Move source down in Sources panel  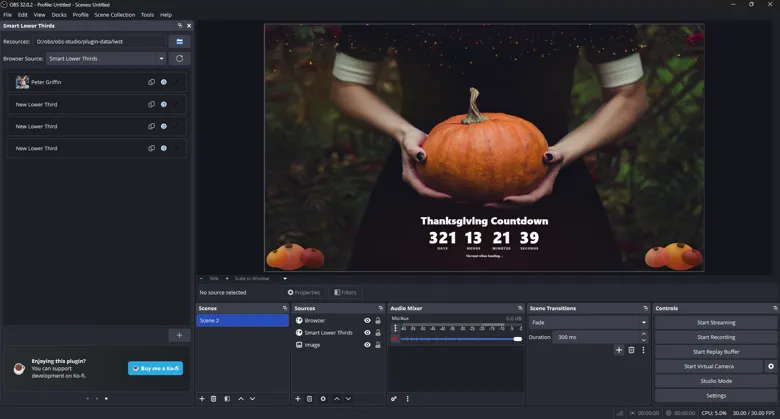pos(348,399)
